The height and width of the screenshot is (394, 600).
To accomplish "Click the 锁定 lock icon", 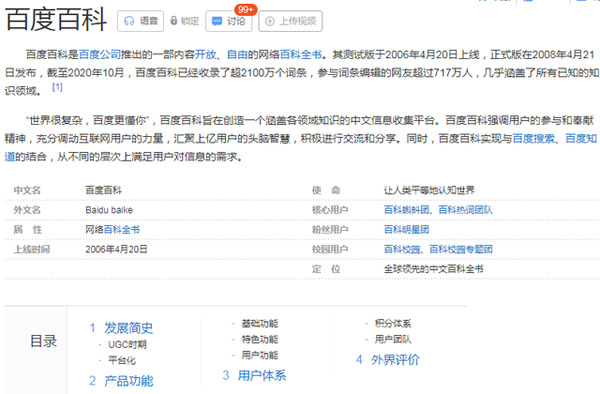I will pos(174,21).
